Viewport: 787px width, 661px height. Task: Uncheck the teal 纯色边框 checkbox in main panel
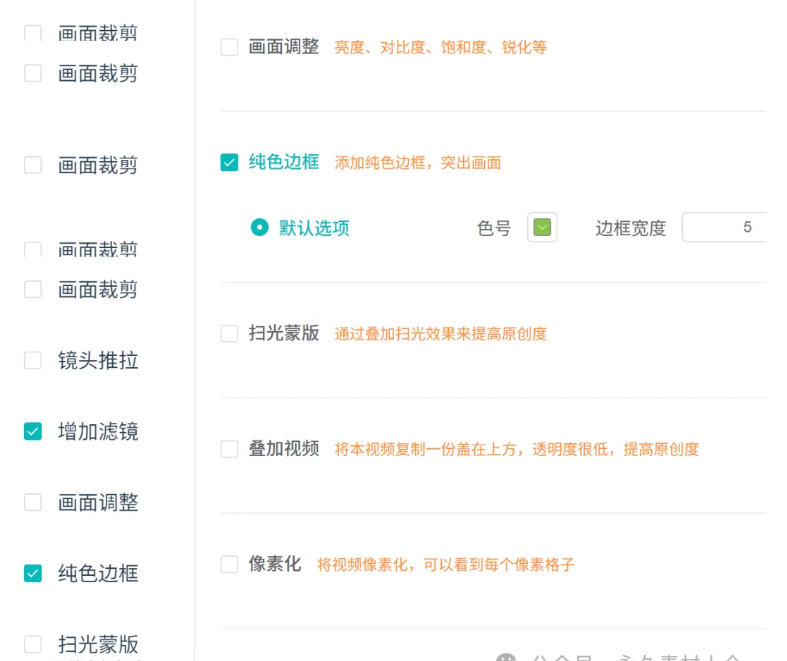pos(229,162)
